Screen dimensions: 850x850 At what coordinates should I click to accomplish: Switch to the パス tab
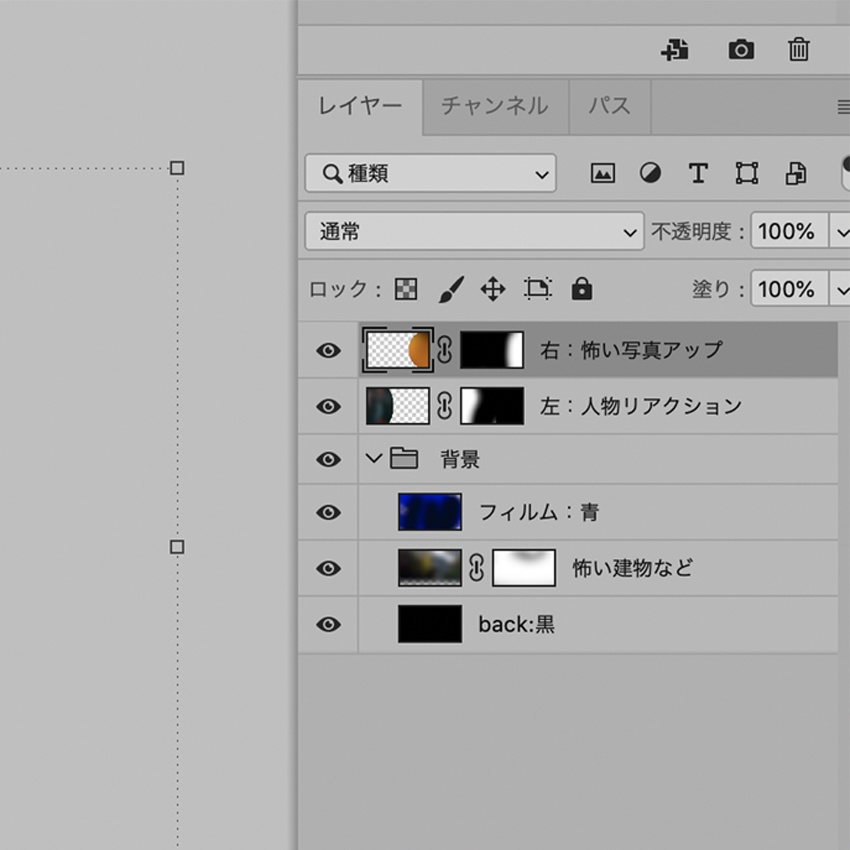click(x=609, y=106)
